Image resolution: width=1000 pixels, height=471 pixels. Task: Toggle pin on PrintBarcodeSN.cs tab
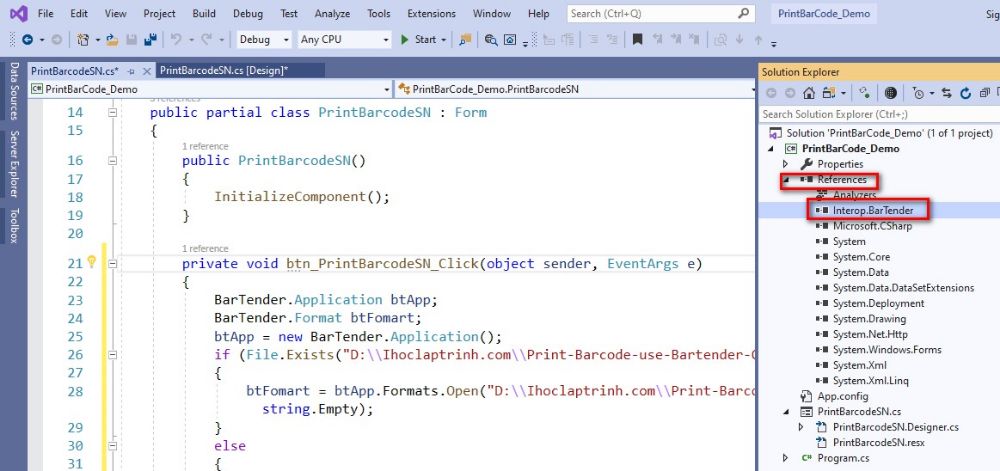click(131, 71)
